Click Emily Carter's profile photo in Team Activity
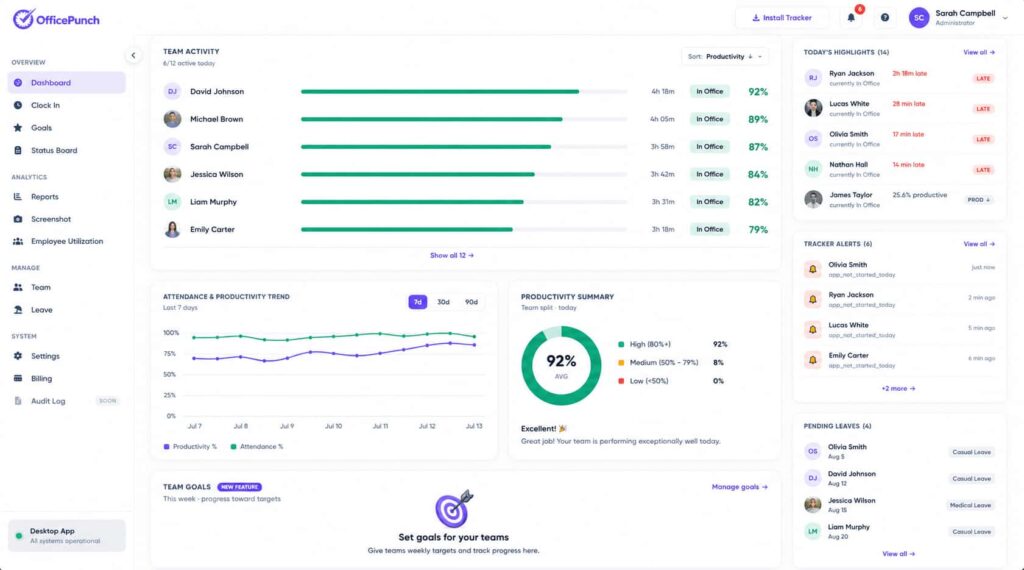This screenshot has width=1024, height=570. [172, 229]
